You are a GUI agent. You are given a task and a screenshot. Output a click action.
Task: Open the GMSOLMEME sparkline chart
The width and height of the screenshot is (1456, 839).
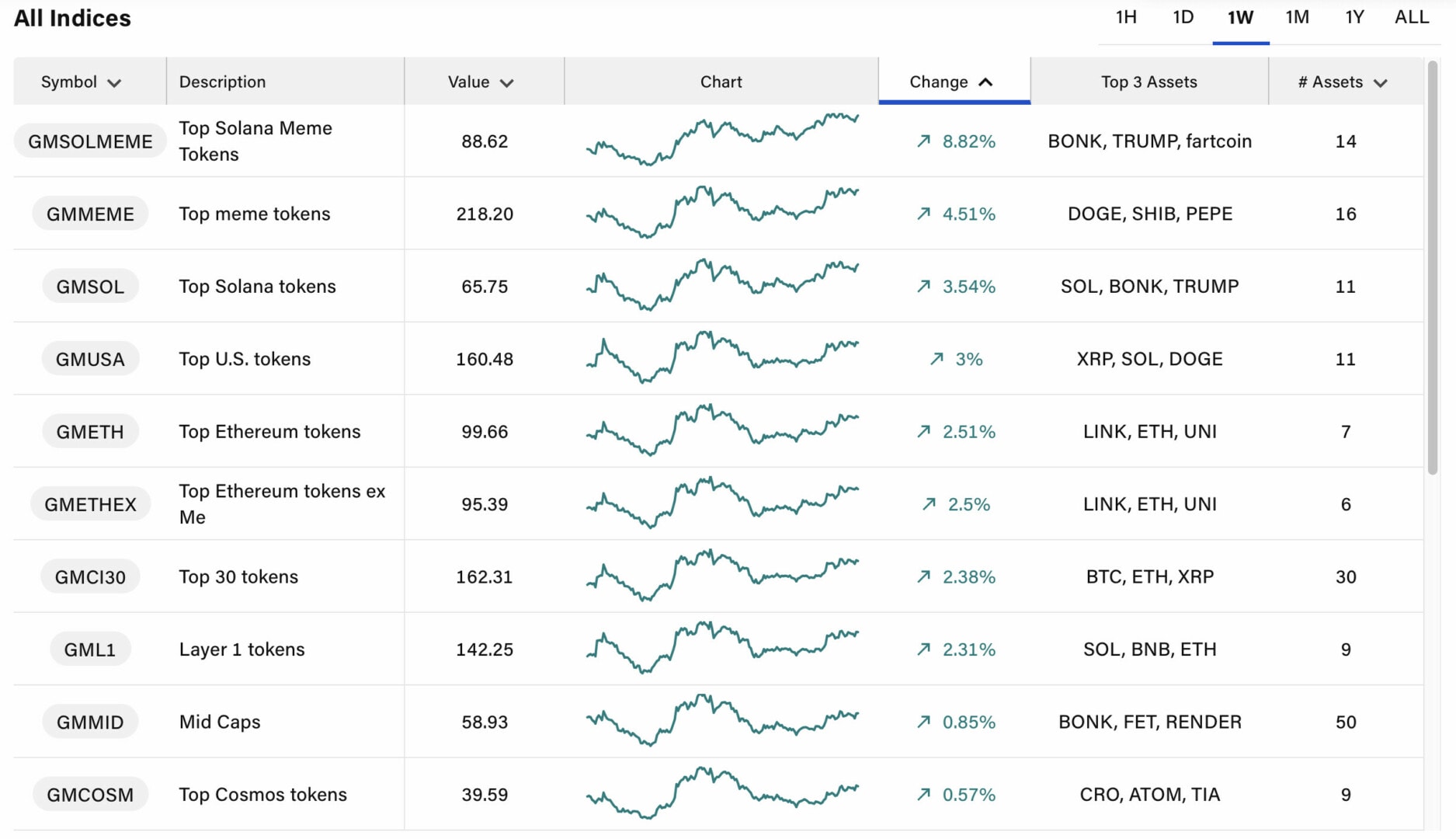(x=722, y=140)
